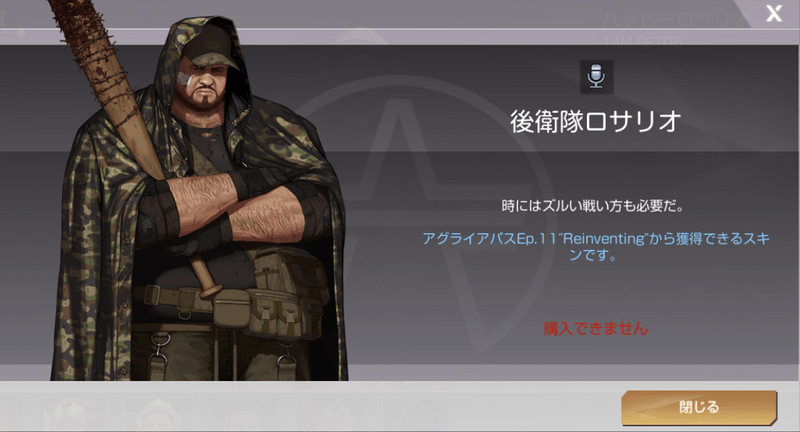800x432 pixels.
Task: Click the quote 時にはズルい戦い方も必要だ。
Action: 592,206
